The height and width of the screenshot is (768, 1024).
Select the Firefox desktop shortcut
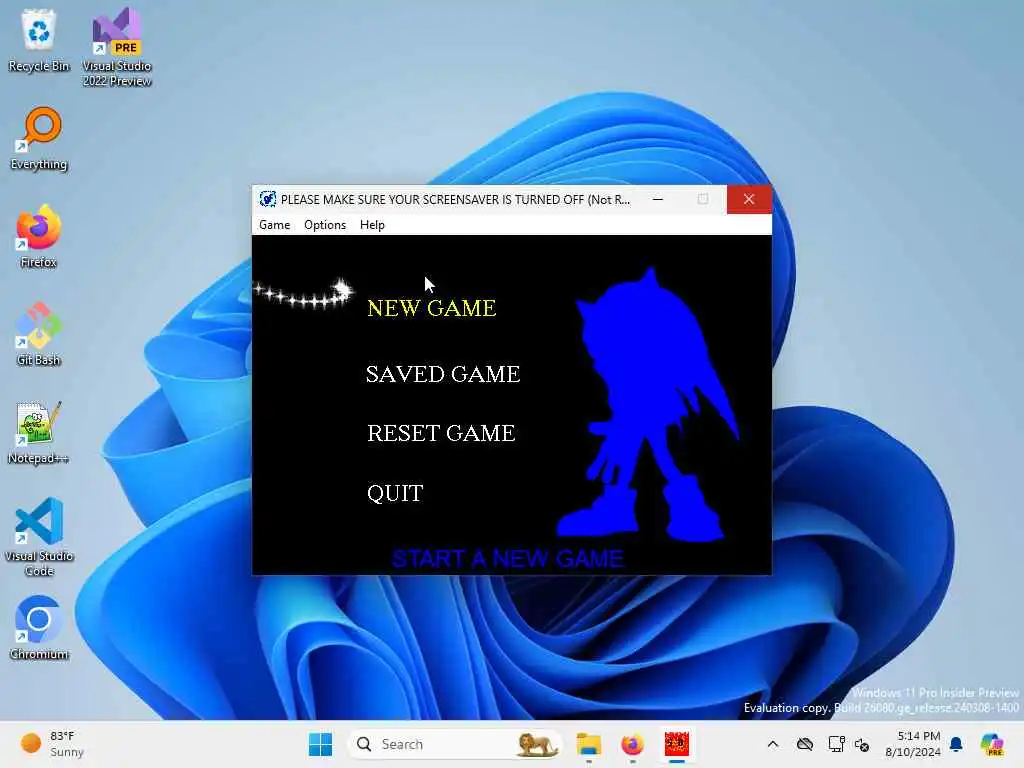pos(39,237)
